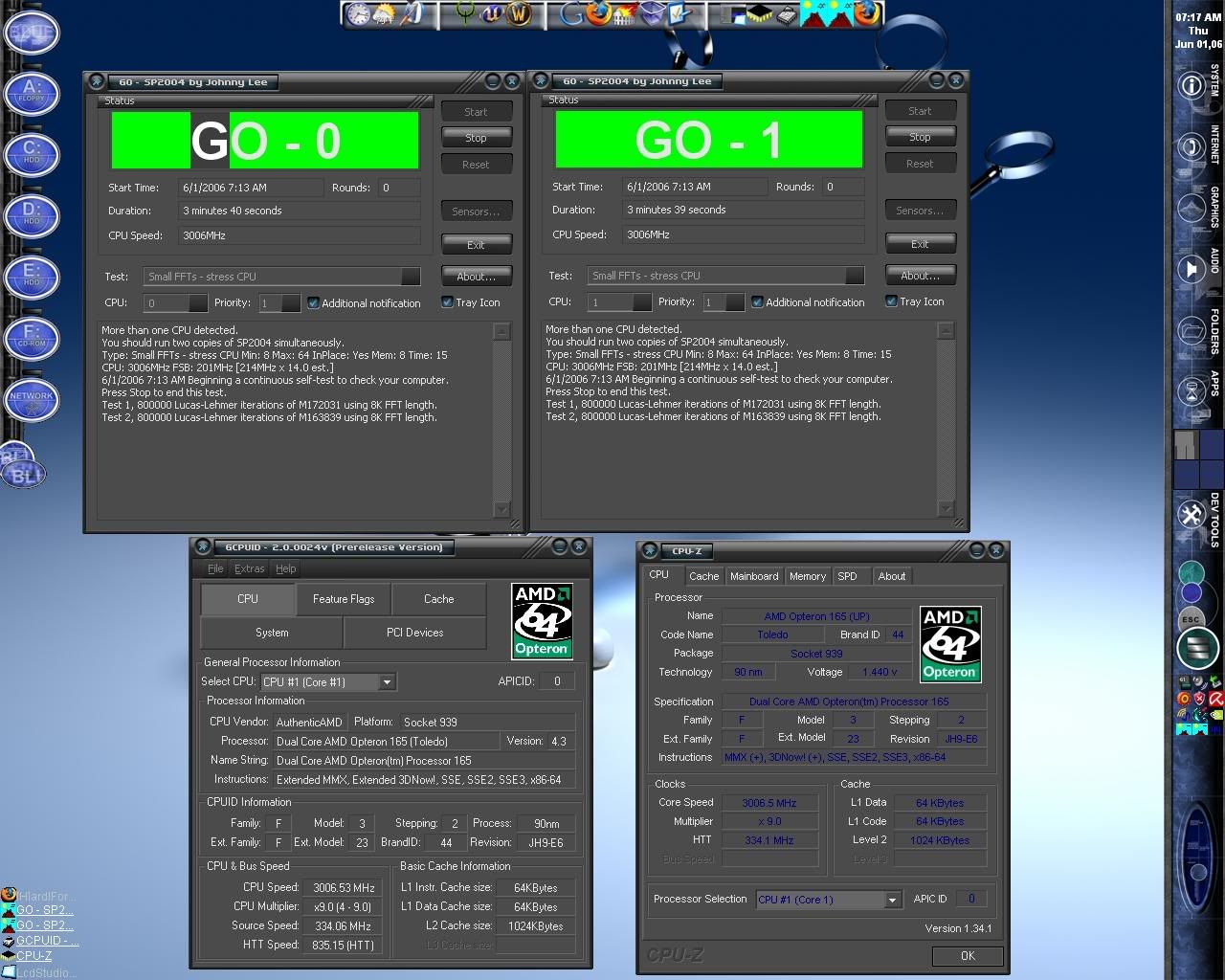Image resolution: width=1225 pixels, height=980 pixels.
Task: Click the Cache button in GCPUID
Action: (x=439, y=599)
